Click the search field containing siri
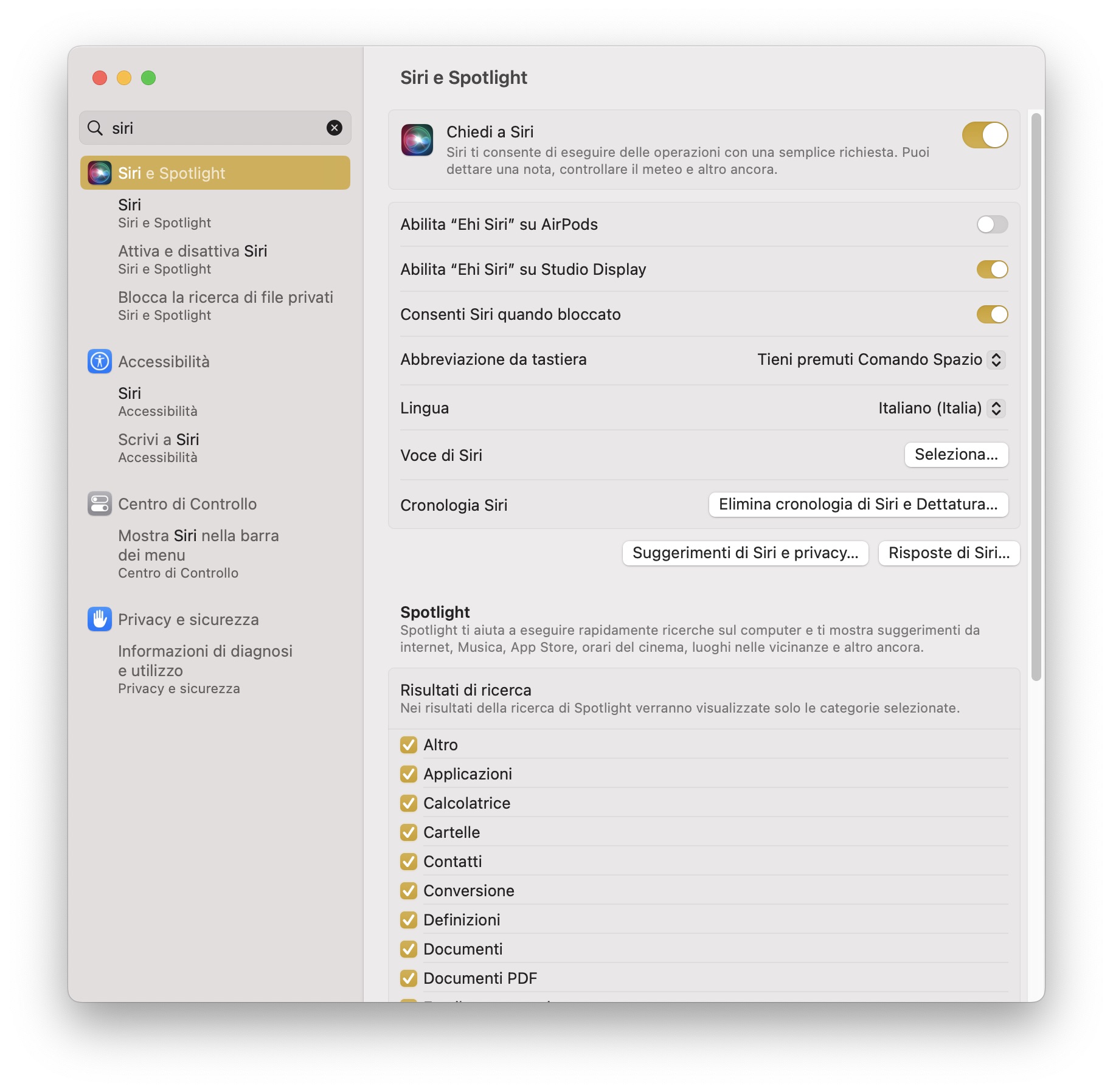Screen dimensions: 1113x1092 coord(215,128)
